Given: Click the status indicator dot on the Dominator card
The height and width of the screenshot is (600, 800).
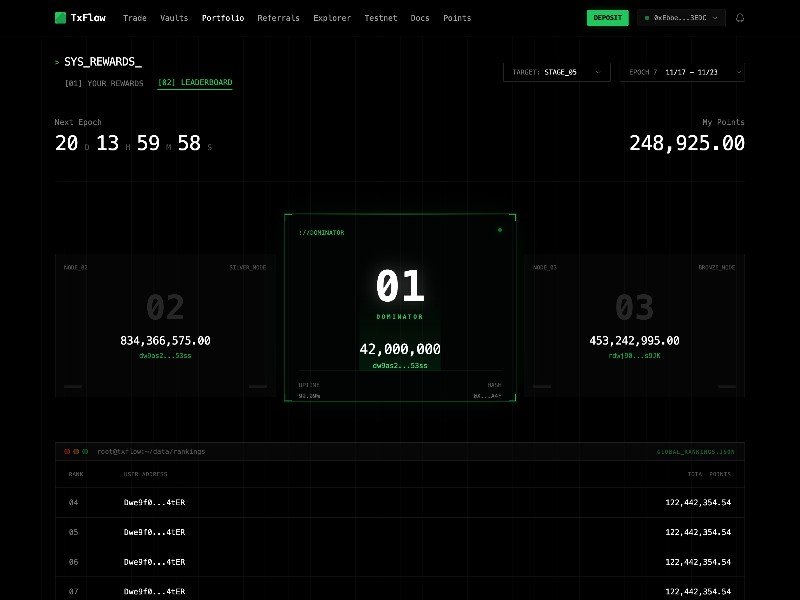Looking at the screenshot, I should (x=499, y=230).
